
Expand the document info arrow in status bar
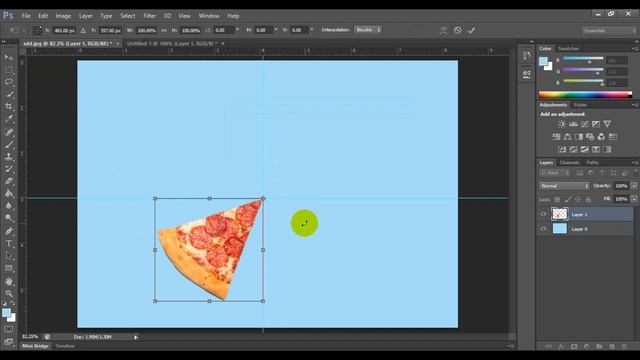pos(136,337)
